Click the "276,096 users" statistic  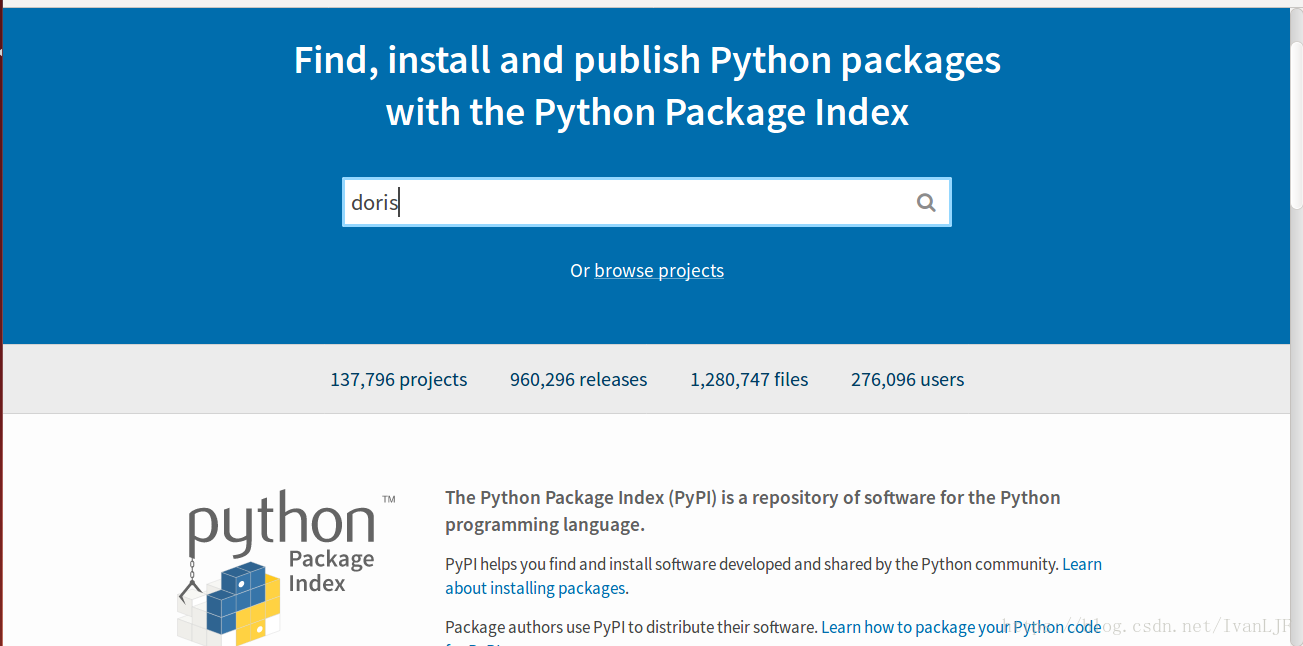[x=907, y=380]
